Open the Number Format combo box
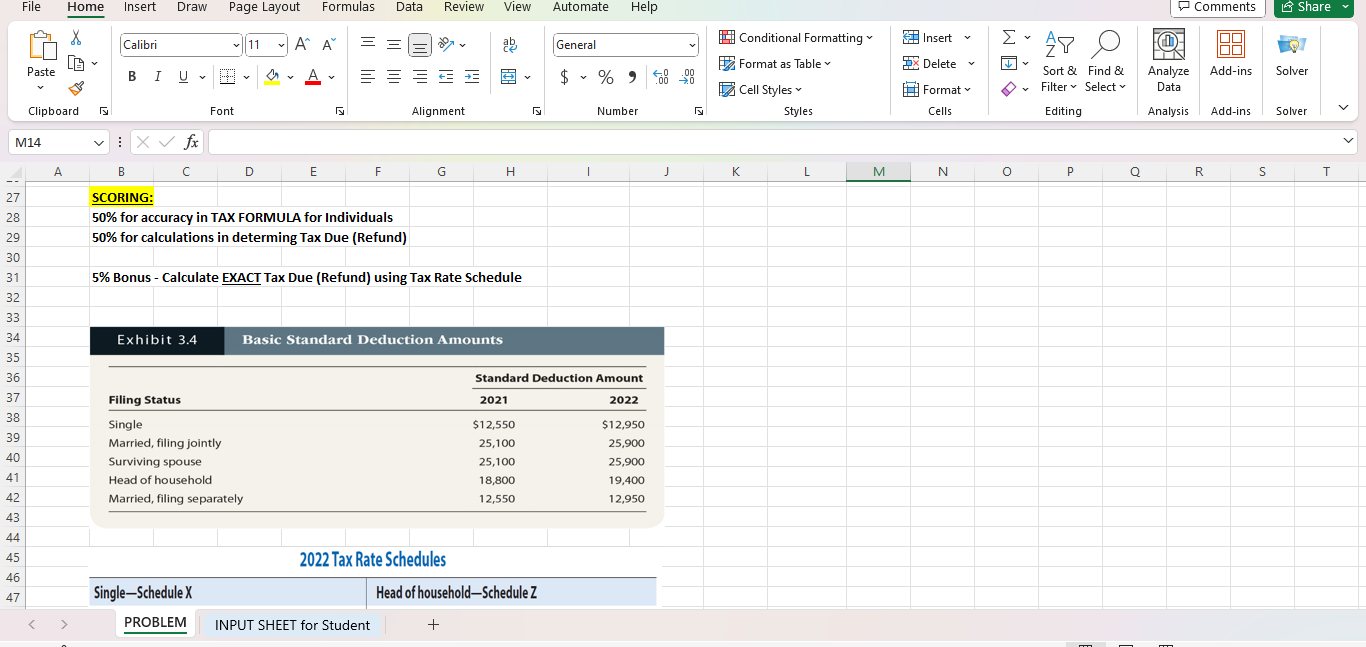 [625, 44]
